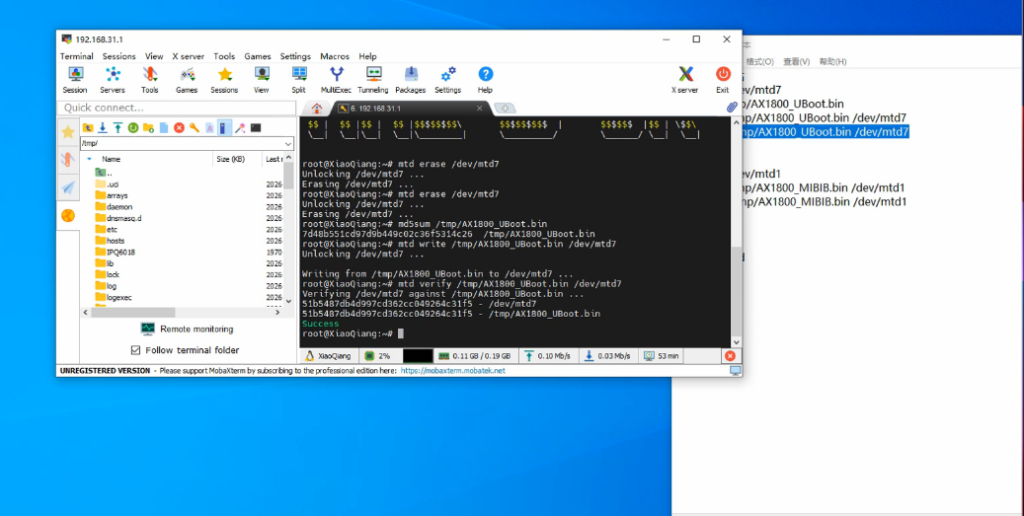Click the Quick connect input field
Screen dimensions: 1024x516
(176, 108)
